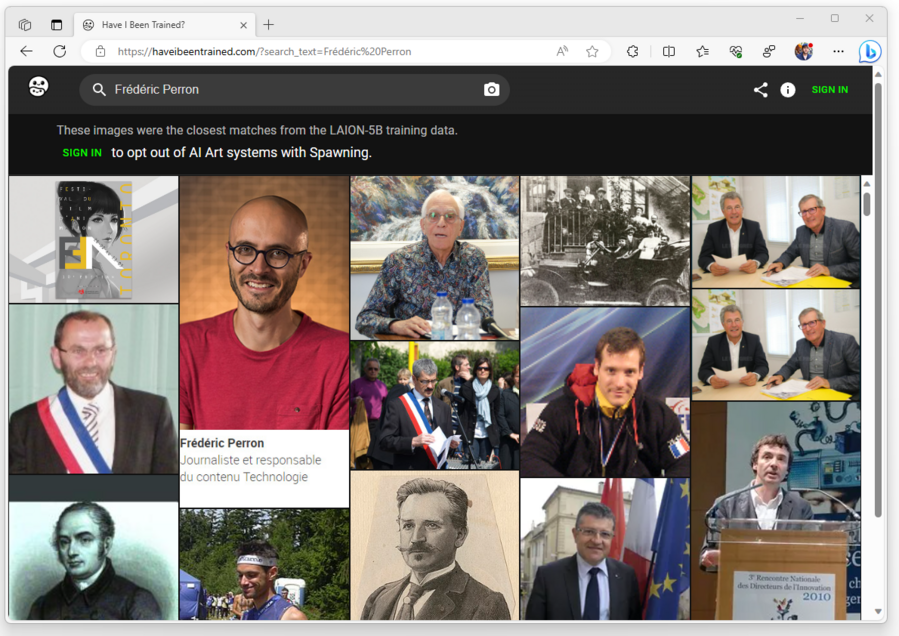899x636 pixels.
Task: Open the Bing Copilot sidebar icon
Action: tap(870, 52)
